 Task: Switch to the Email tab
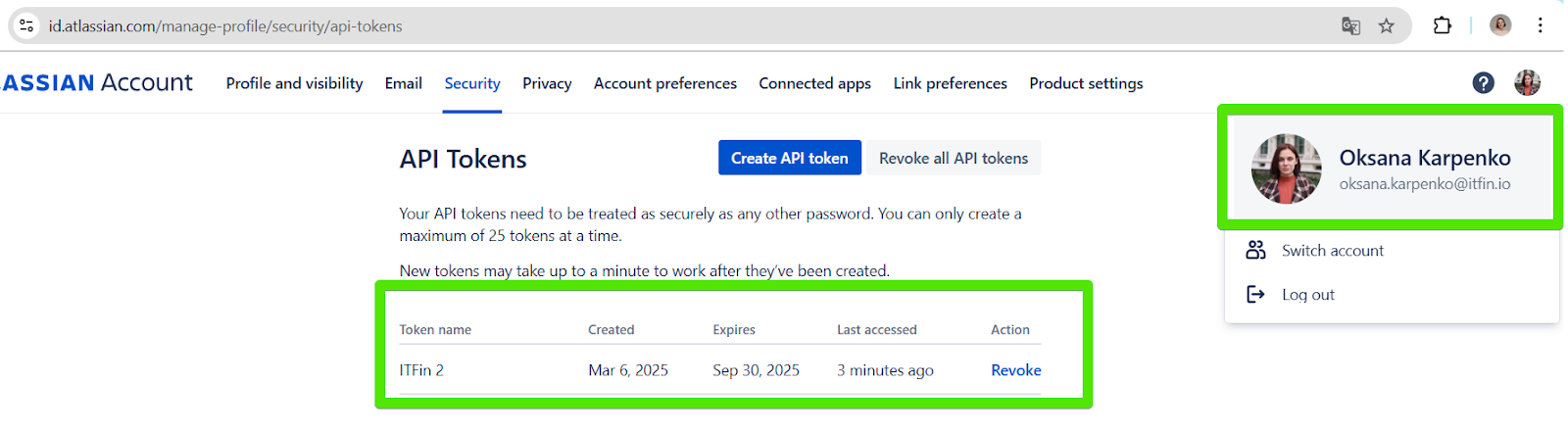point(404,83)
